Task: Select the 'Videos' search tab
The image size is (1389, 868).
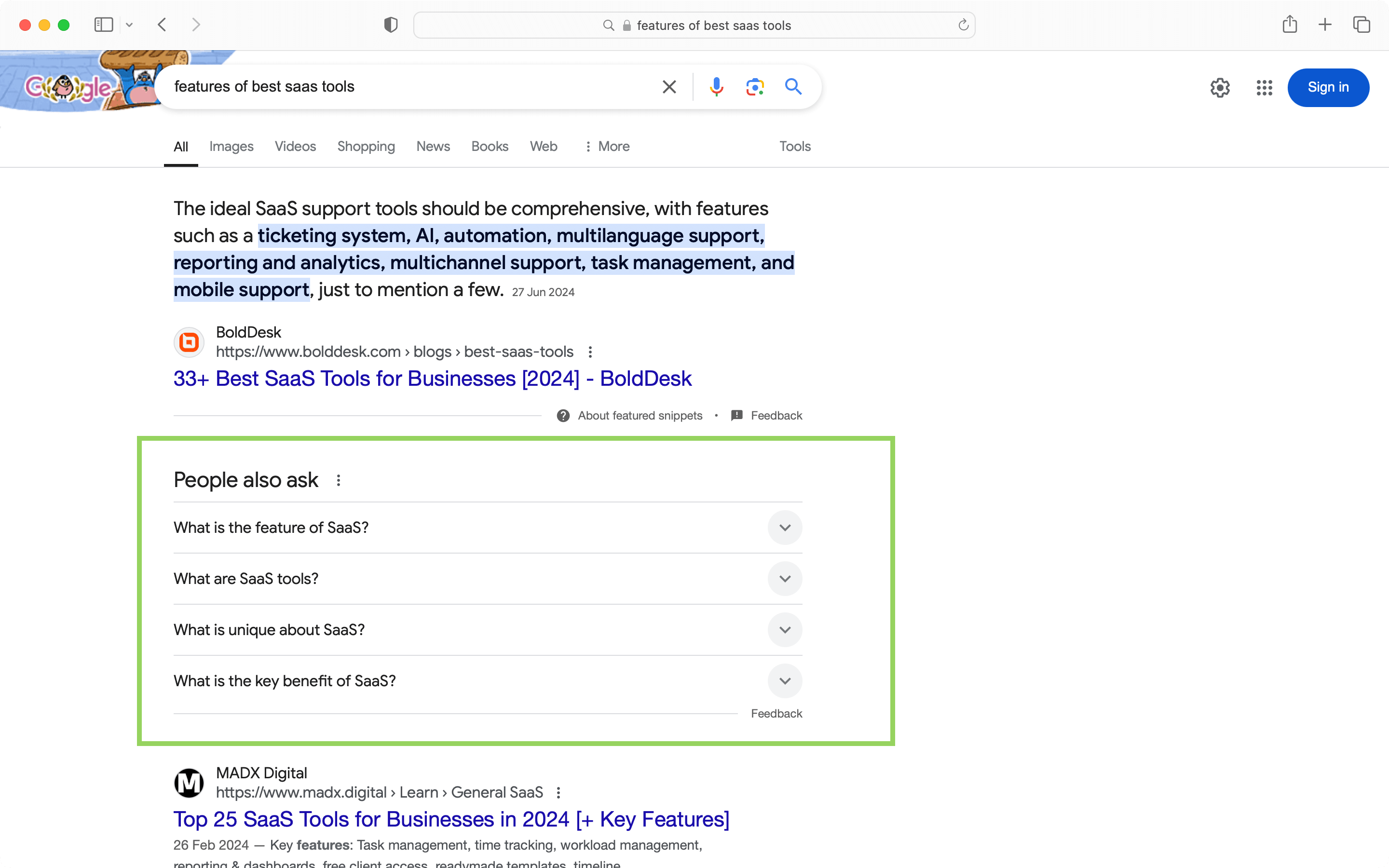Action: click(x=294, y=146)
